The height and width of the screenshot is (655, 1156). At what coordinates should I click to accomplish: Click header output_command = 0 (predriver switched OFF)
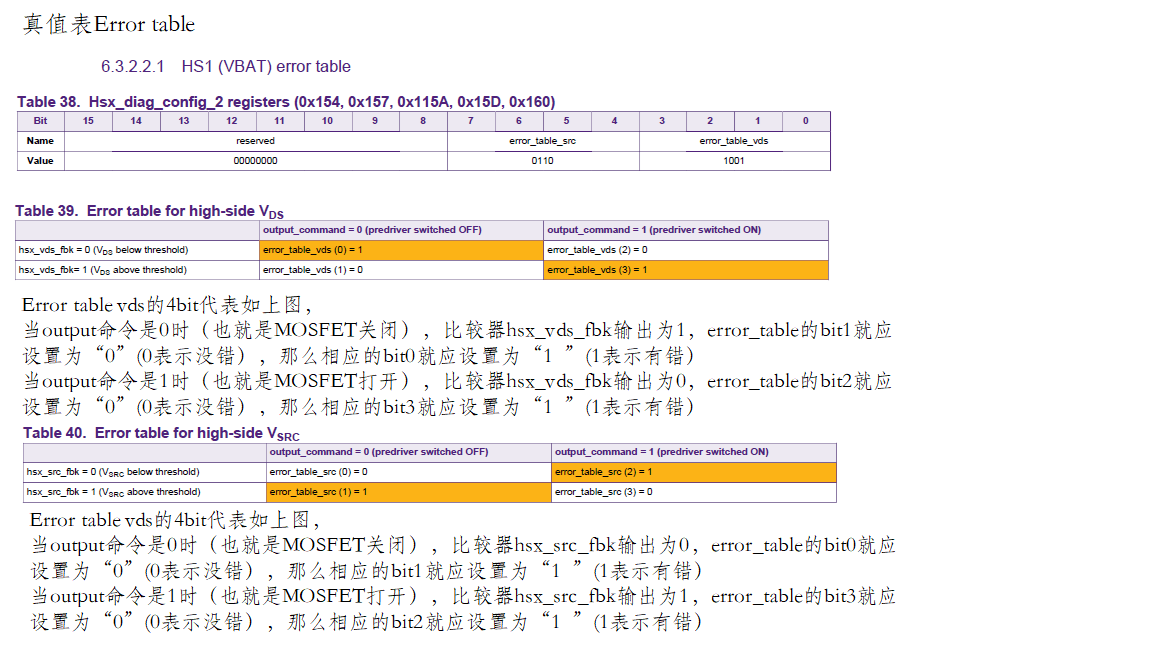coord(376,230)
